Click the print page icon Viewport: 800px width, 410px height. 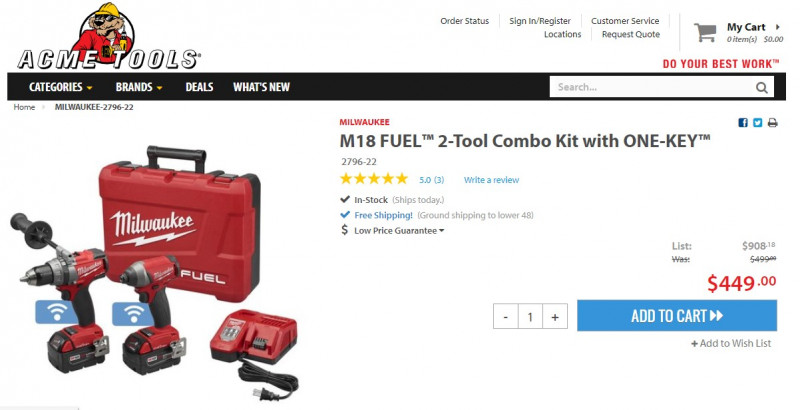[772, 122]
